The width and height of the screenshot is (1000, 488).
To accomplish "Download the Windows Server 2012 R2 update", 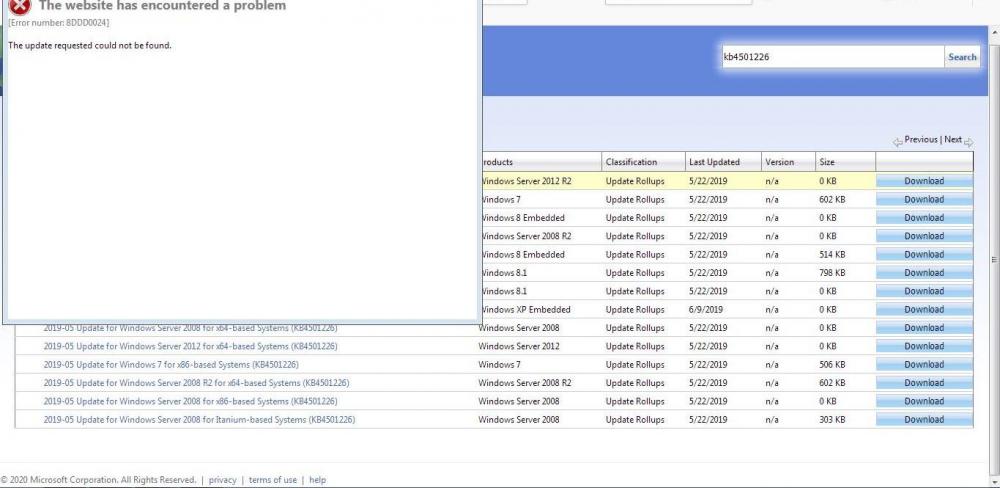I will coord(924,181).
